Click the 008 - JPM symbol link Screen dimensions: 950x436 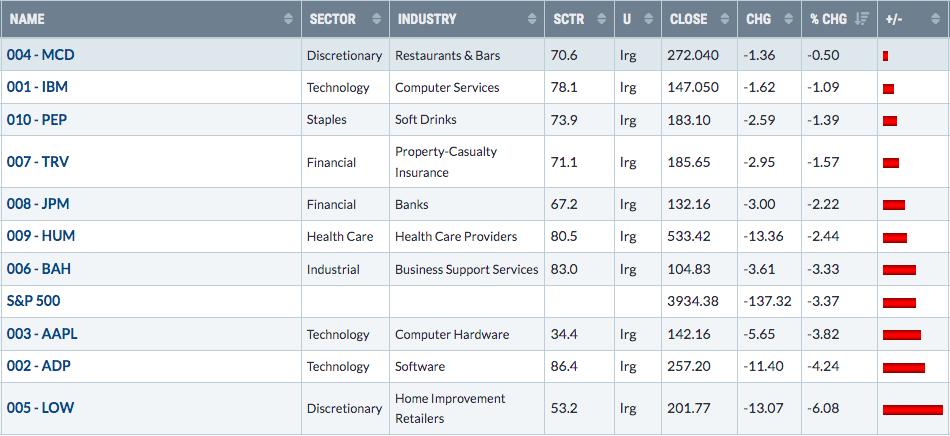pos(38,204)
